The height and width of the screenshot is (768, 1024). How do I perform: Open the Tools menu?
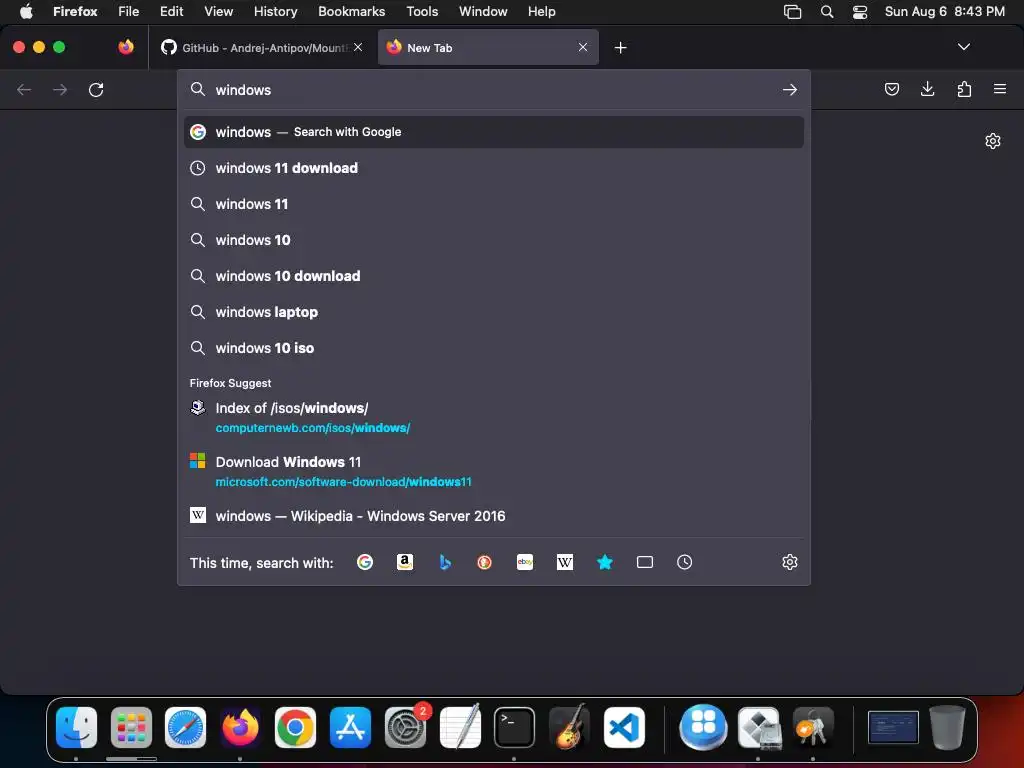[x=422, y=12]
